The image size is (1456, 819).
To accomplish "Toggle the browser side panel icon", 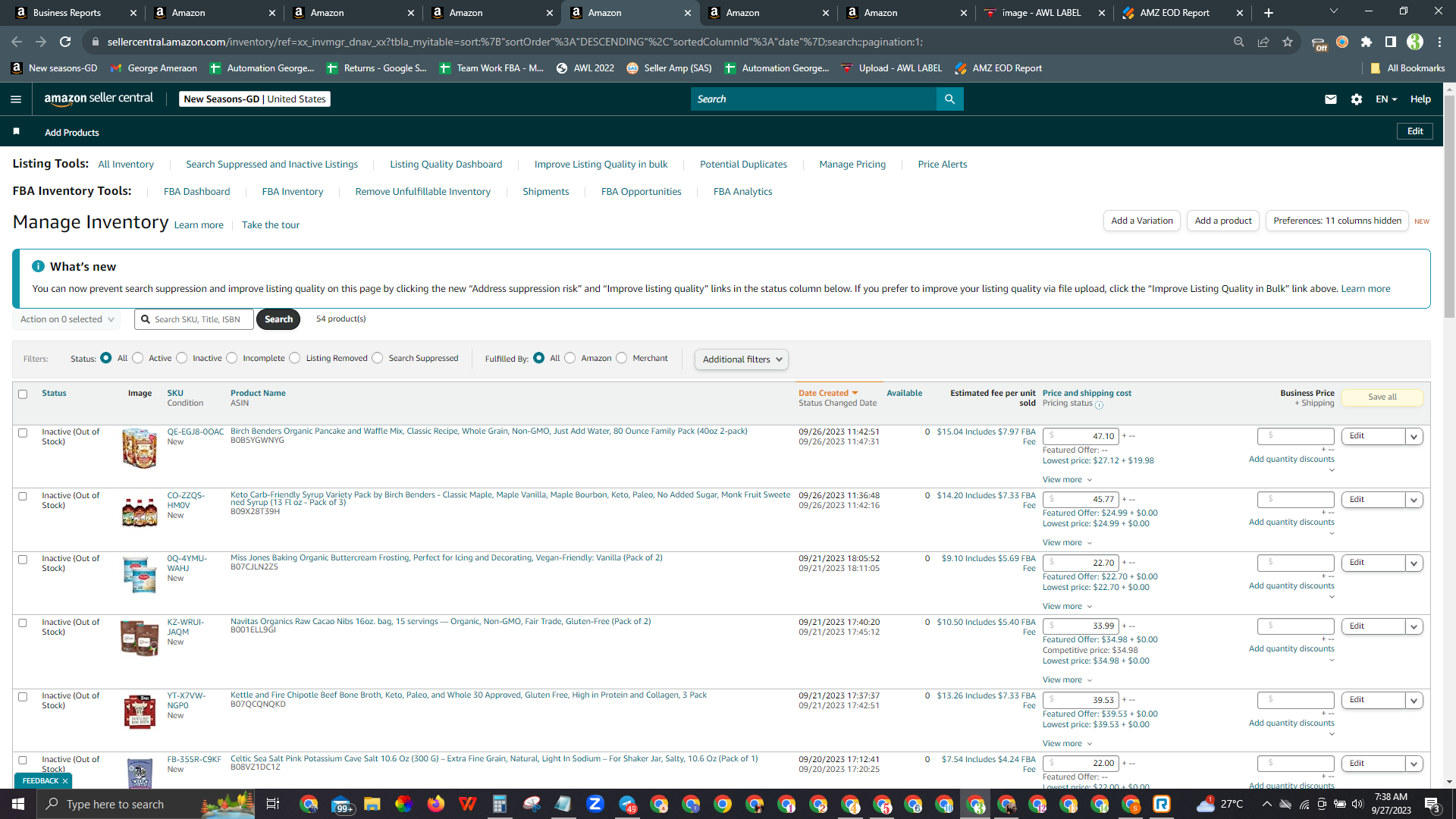I will coord(1391,42).
